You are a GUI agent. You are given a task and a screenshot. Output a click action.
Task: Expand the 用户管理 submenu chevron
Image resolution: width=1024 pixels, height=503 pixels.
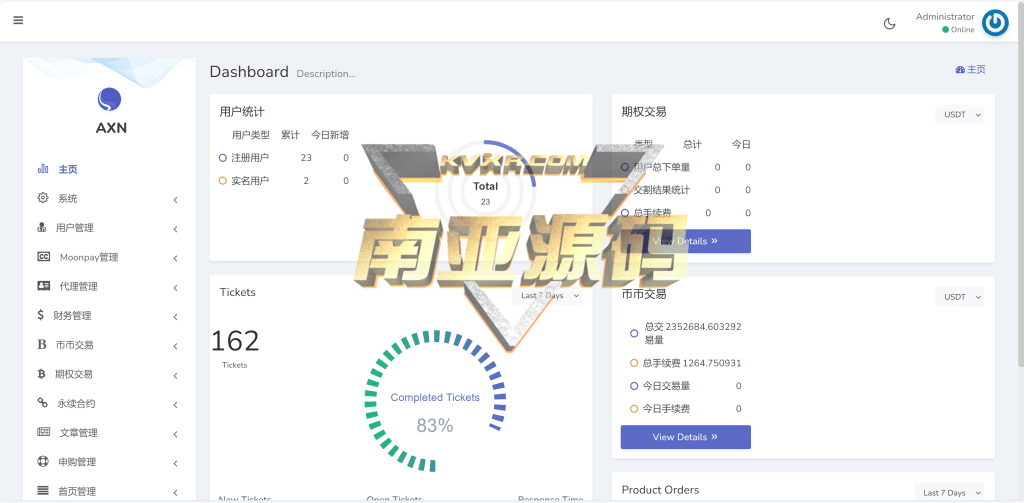176,229
